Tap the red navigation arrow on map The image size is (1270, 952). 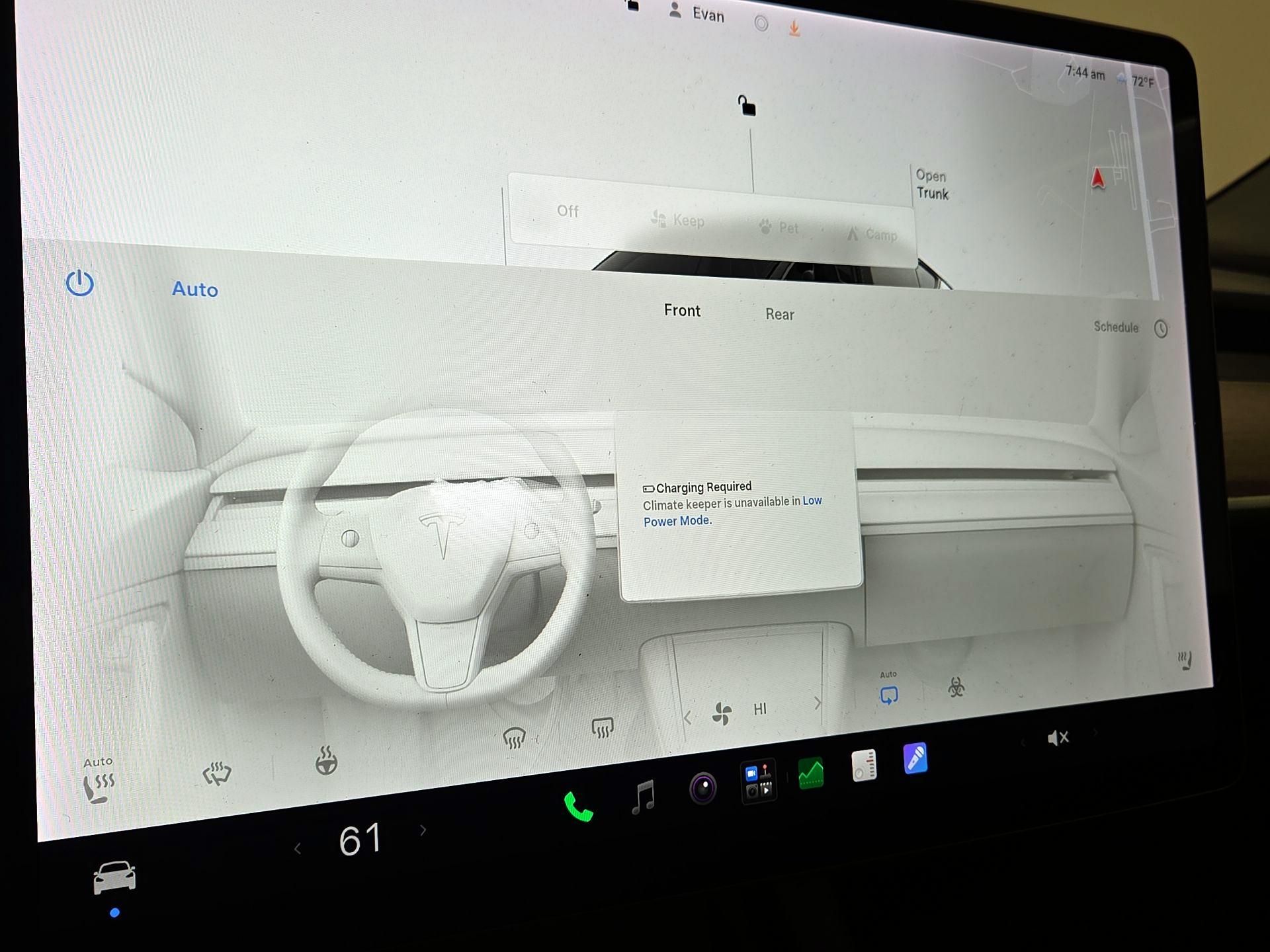click(1097, 178)
